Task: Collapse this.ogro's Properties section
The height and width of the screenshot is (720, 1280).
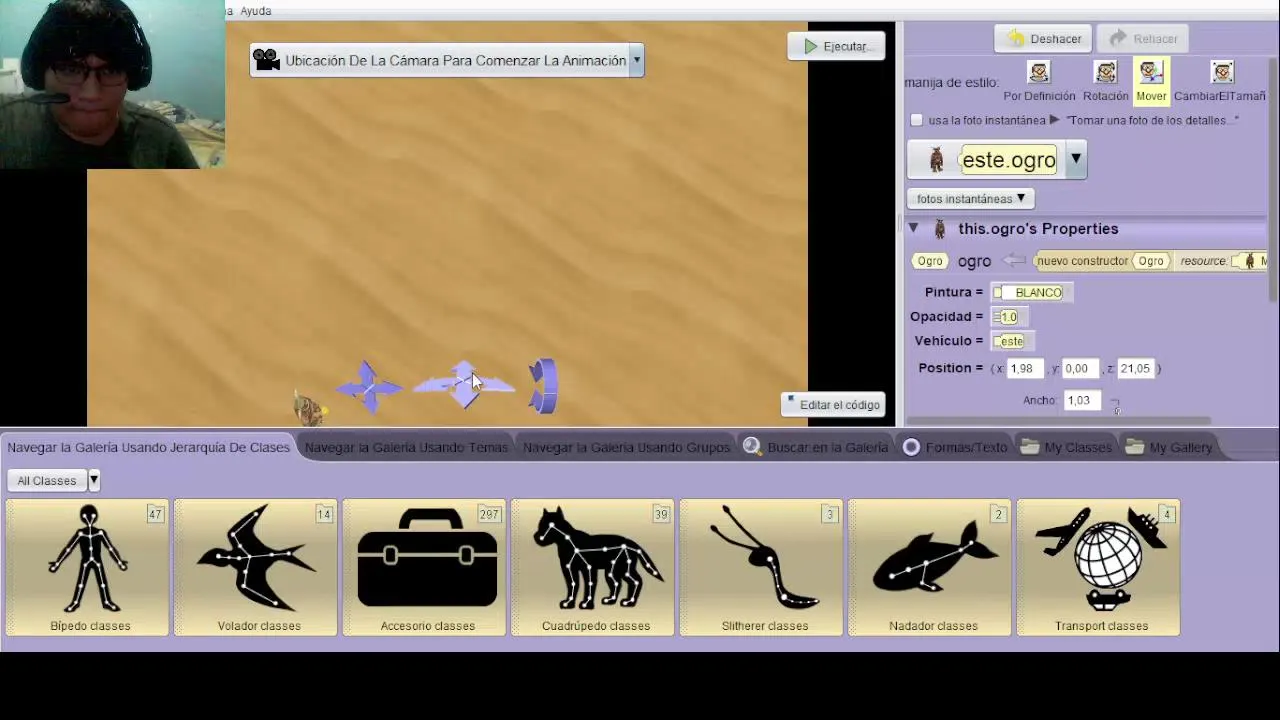Action: (913, 229)
